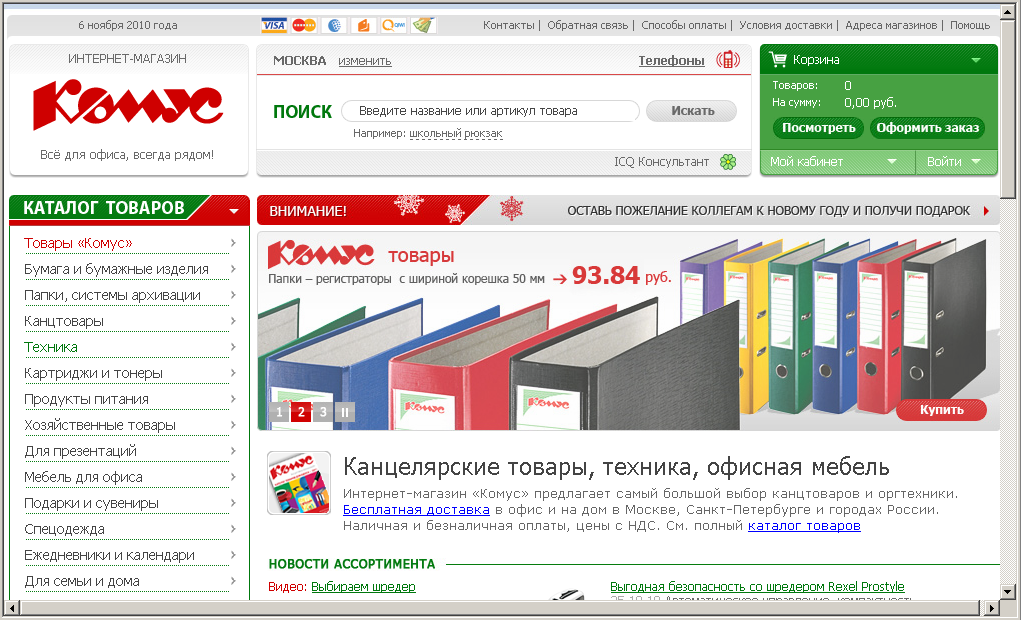Click the Купить button on the banner
The width and height of the screenshot is (1021, 620).
[942, 410]
